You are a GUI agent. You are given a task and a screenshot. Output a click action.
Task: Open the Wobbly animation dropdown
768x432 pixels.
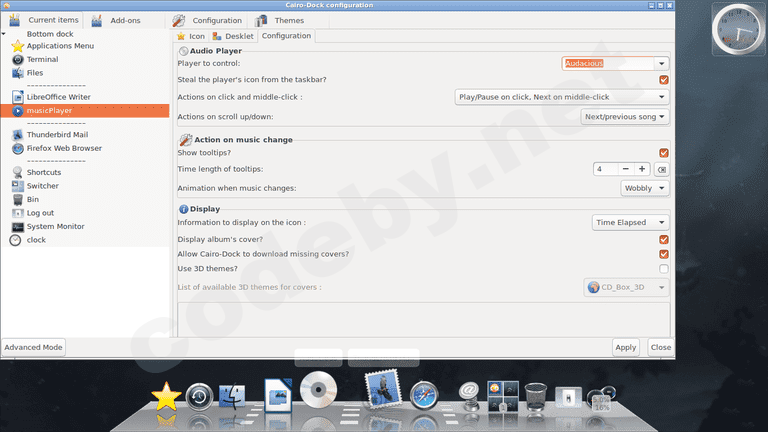645,188
